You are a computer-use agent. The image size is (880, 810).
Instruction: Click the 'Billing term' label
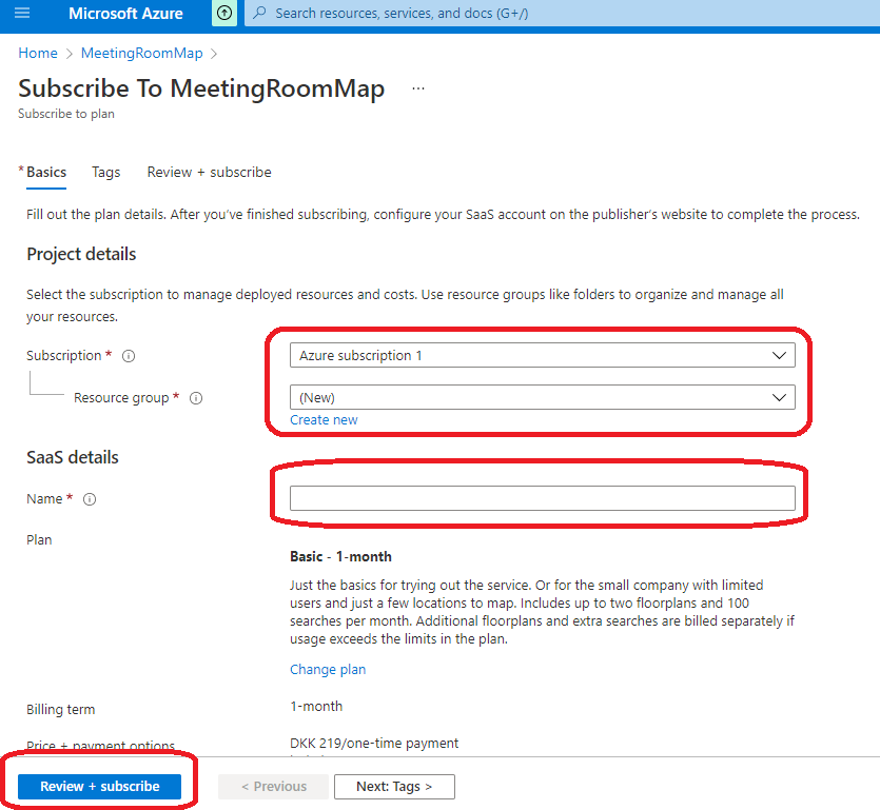coord(61,710)
